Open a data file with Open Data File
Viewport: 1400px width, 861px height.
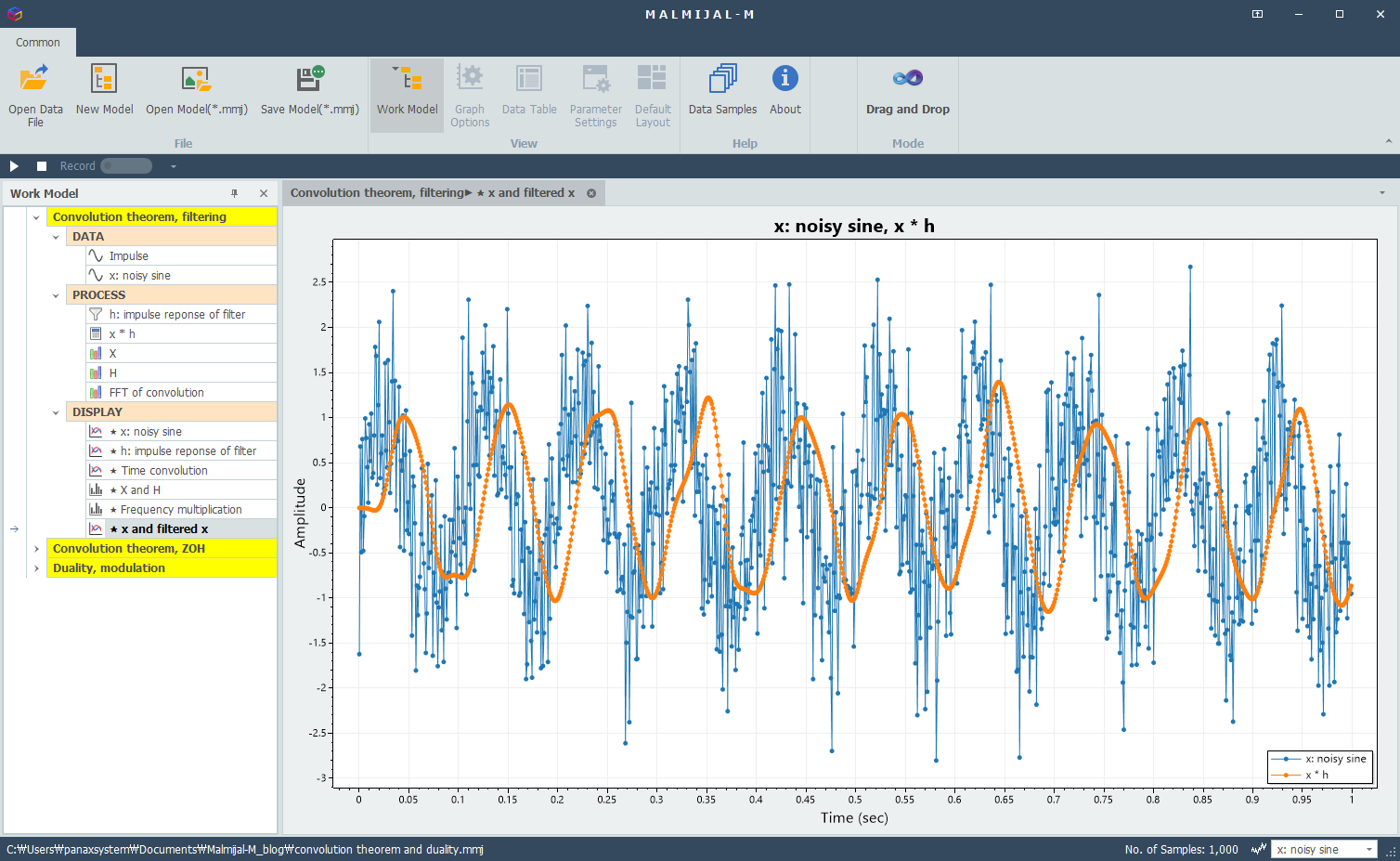click(35, 95)
